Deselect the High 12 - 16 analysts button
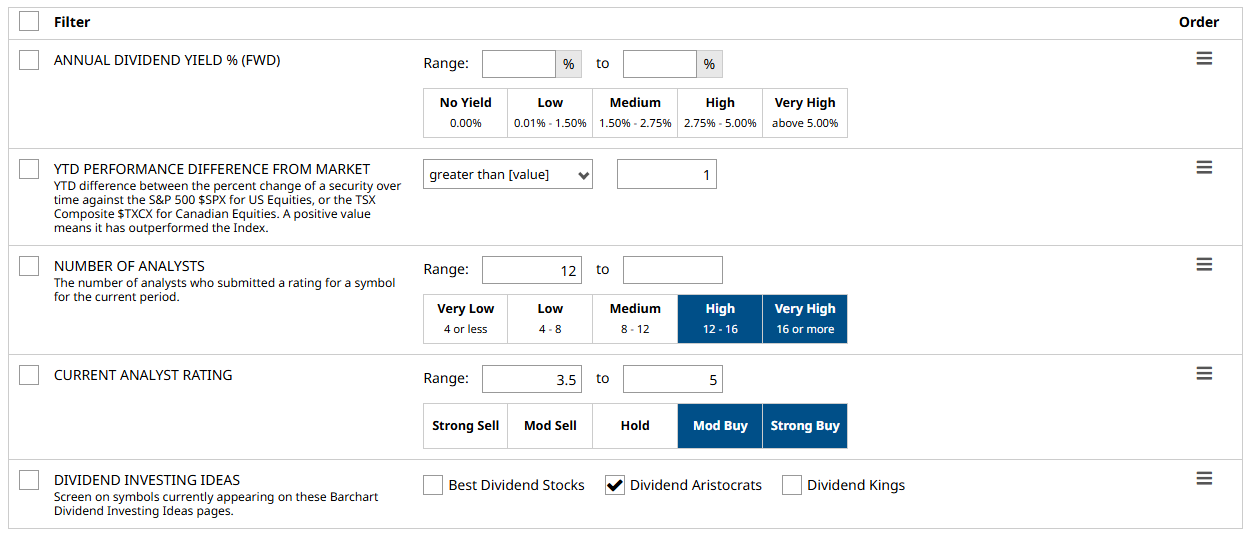Image resolution: width=1249 pixels, height=536 pixels. (720, 319)
